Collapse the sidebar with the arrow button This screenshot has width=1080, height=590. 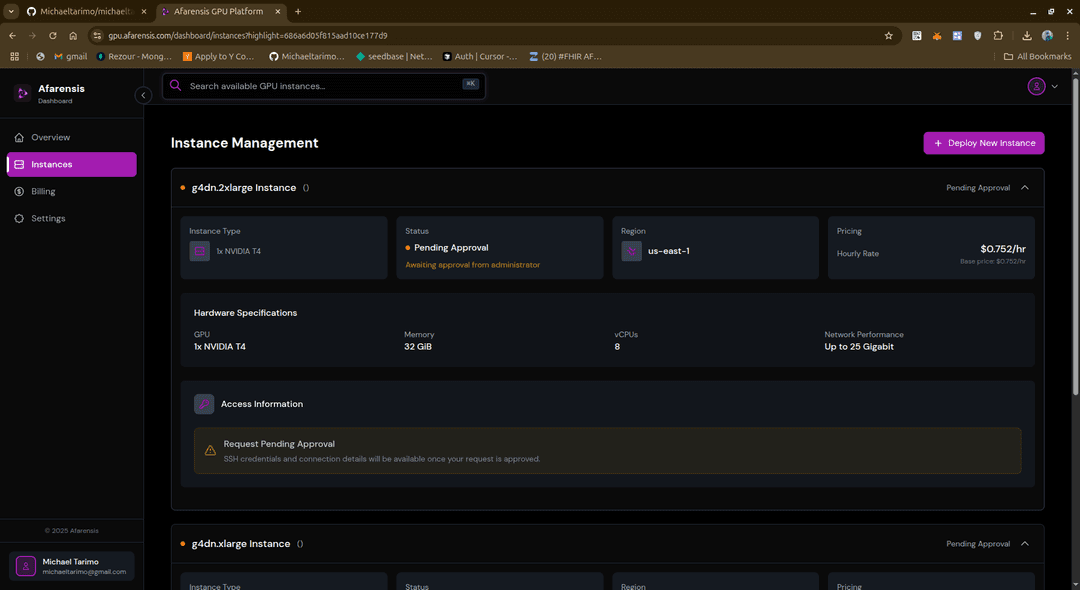(143, 94)
